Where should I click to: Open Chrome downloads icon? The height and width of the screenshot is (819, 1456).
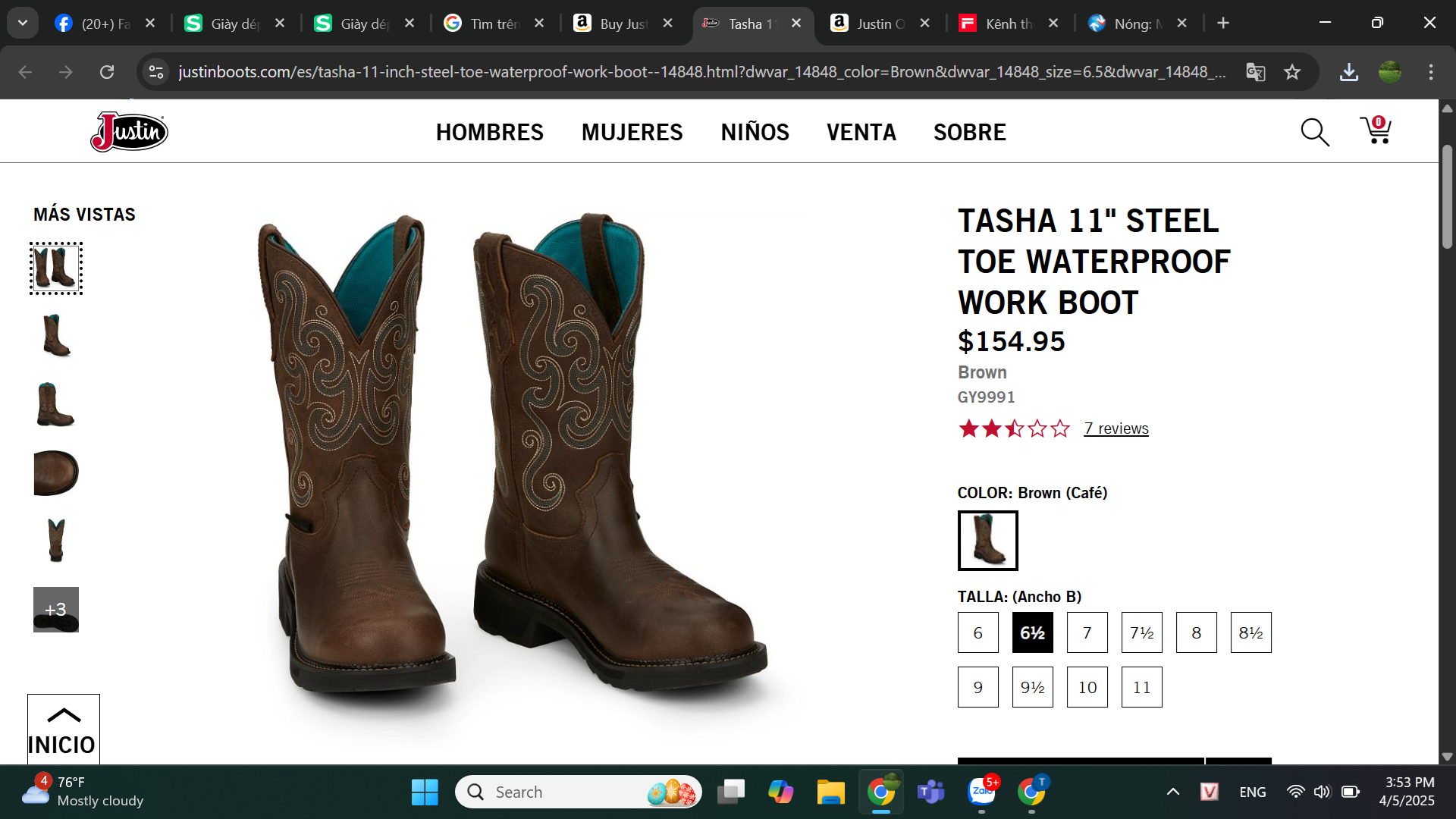click(x=1348, y=72)
